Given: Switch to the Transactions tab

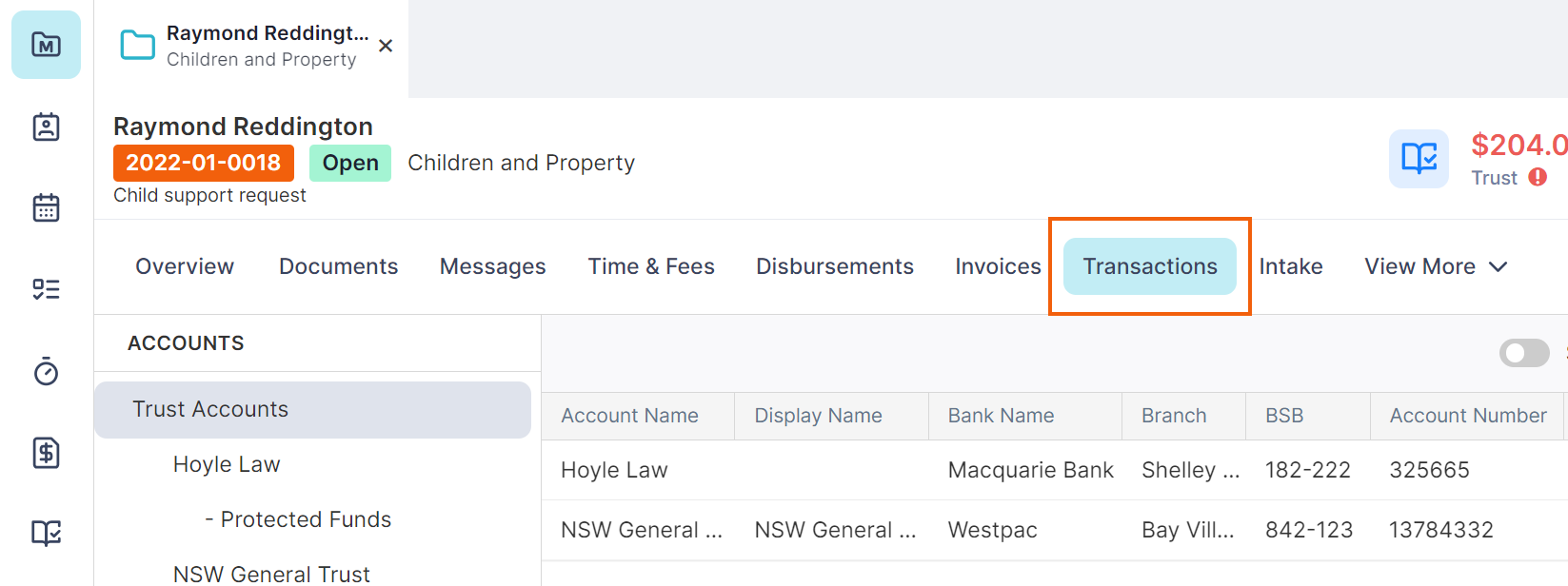Looking at the screenshot, I should tap(1150, 266).
